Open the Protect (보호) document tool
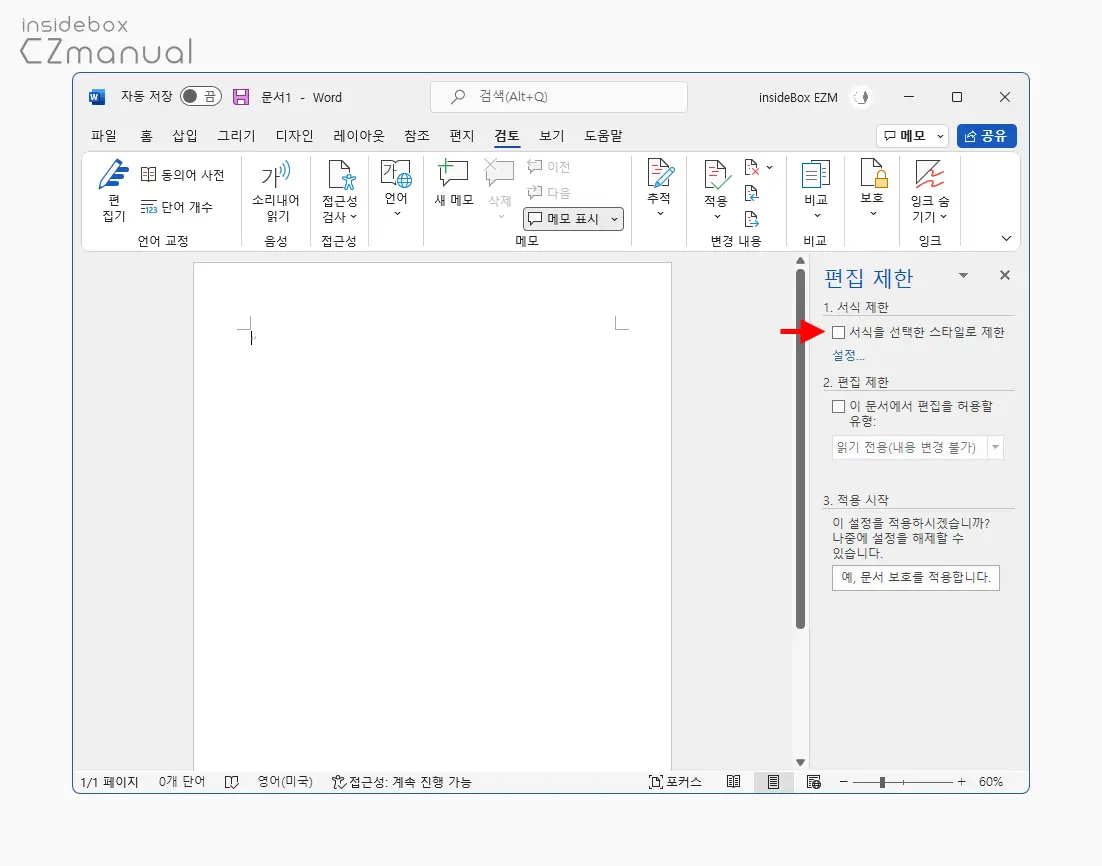1102x866 pixels. [x=872, y=187]
